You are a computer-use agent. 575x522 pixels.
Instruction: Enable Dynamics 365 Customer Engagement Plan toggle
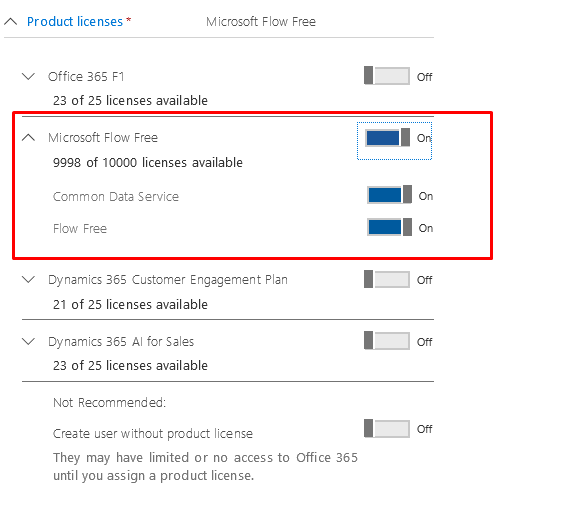[387, 279]
